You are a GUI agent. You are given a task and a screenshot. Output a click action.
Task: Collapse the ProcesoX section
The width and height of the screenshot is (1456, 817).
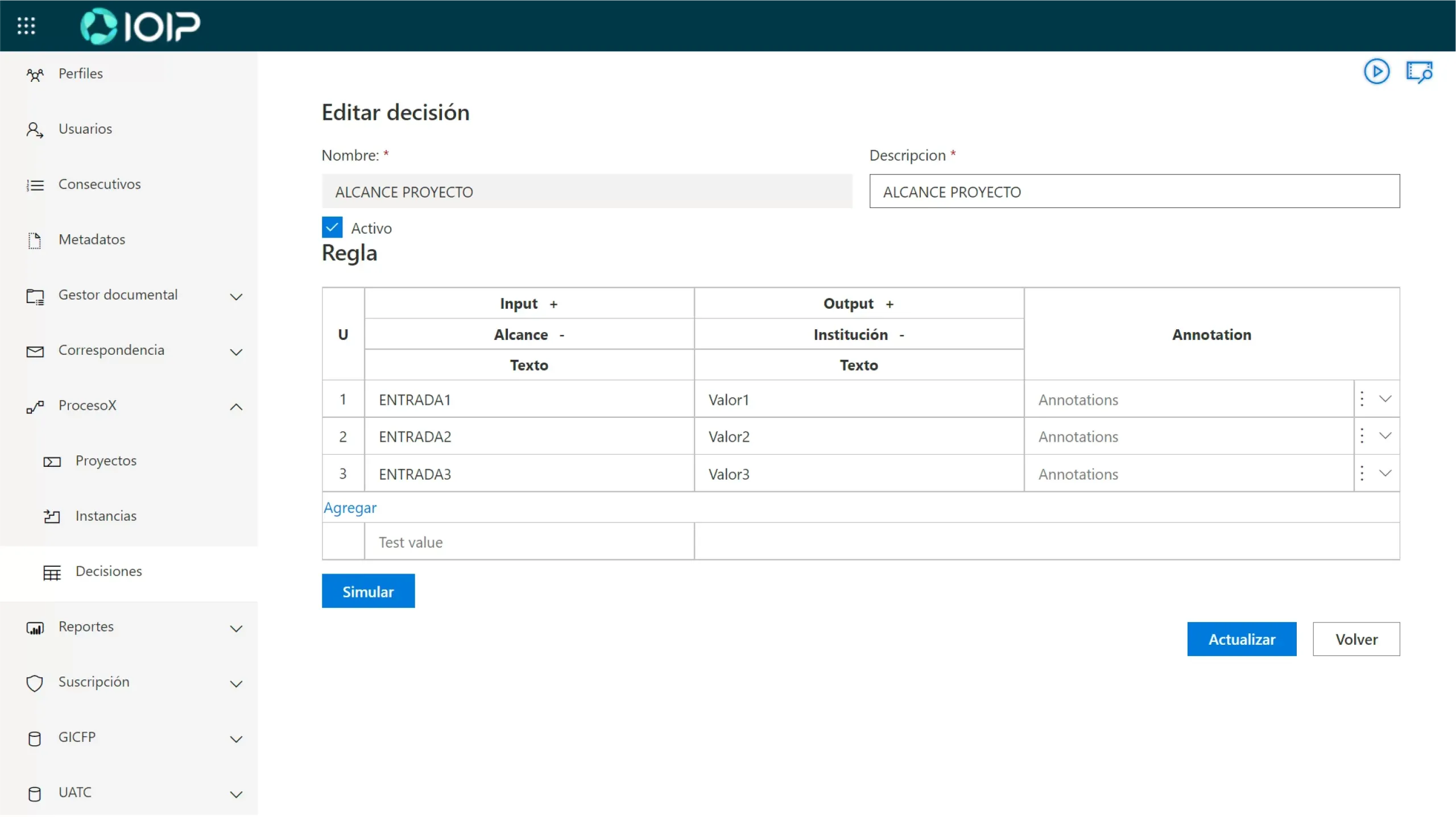coord(235,407)
